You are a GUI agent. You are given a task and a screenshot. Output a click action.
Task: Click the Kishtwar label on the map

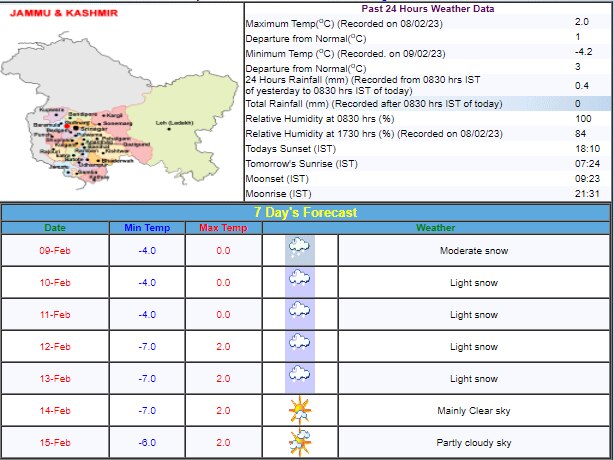117,151
